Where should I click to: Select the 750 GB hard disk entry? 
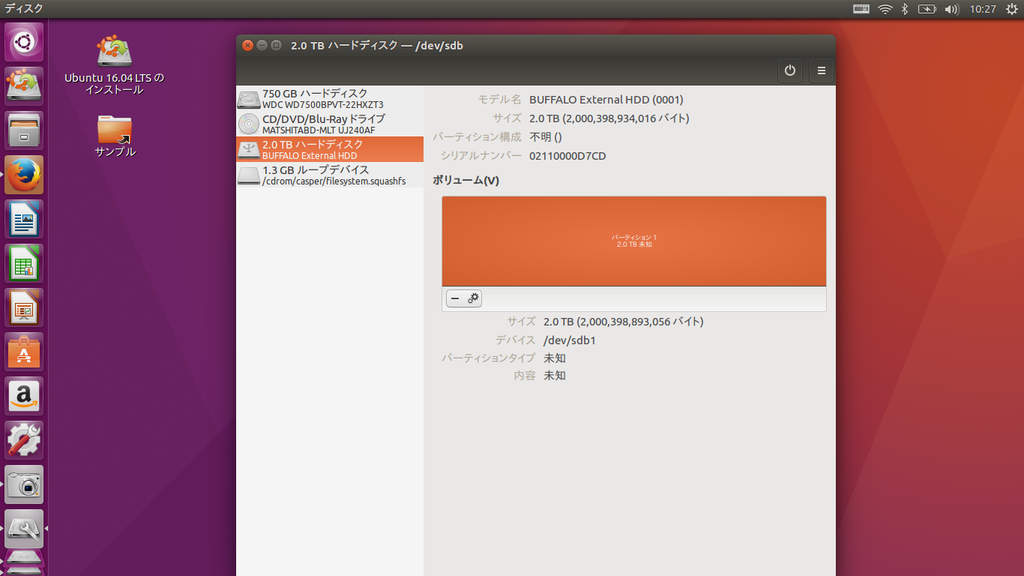tap(330, 99)
